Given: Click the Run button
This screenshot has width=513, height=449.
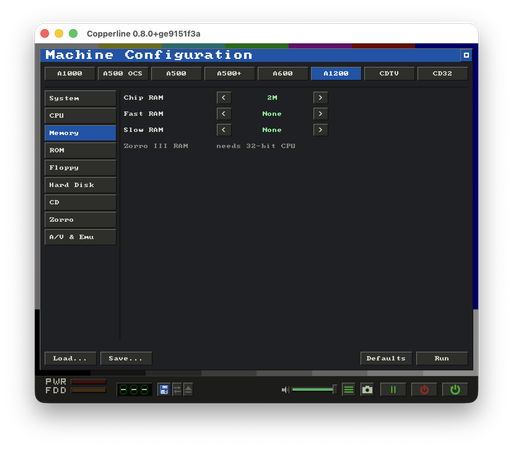Looking at the screenshot, I should 442,358.
